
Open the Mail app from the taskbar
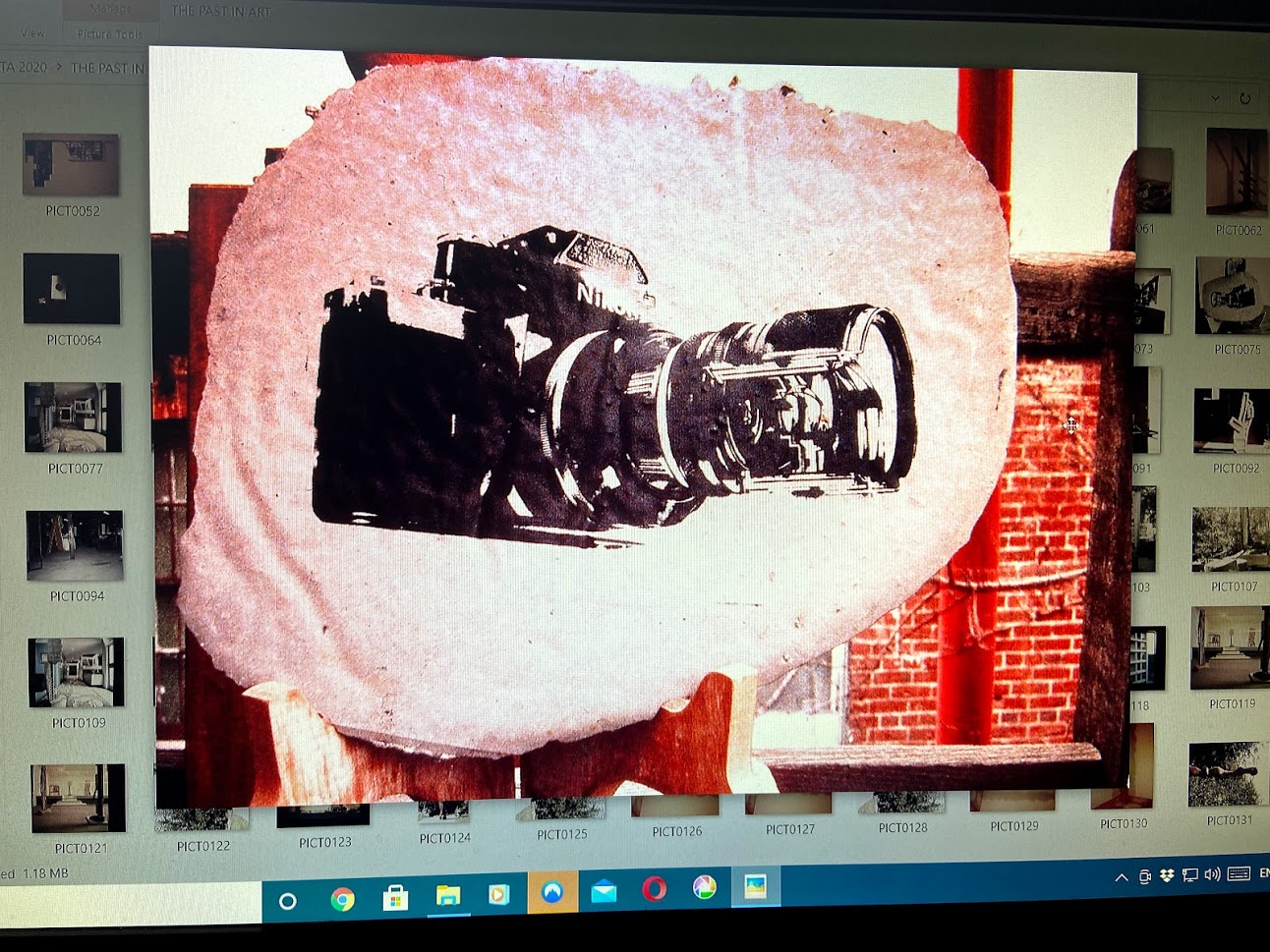[x=604, y=891]
